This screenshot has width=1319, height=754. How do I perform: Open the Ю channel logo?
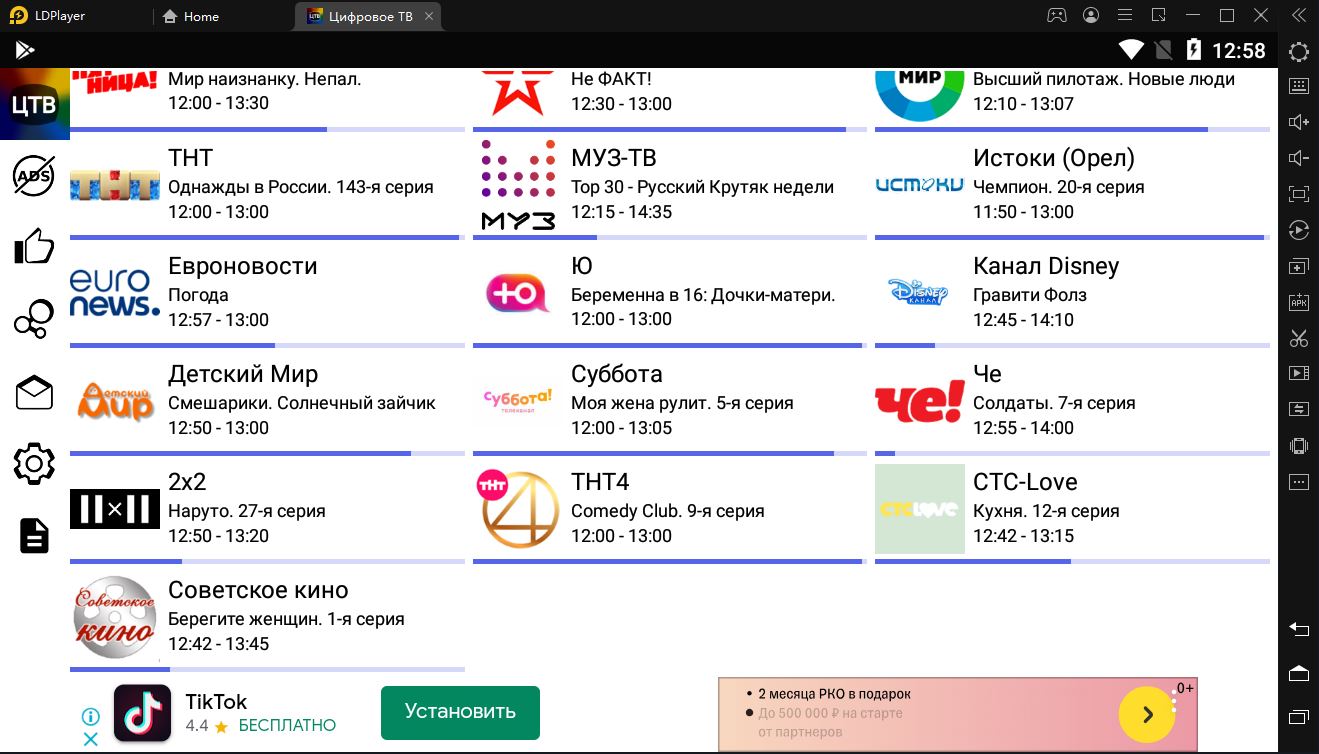coord(518,294)
